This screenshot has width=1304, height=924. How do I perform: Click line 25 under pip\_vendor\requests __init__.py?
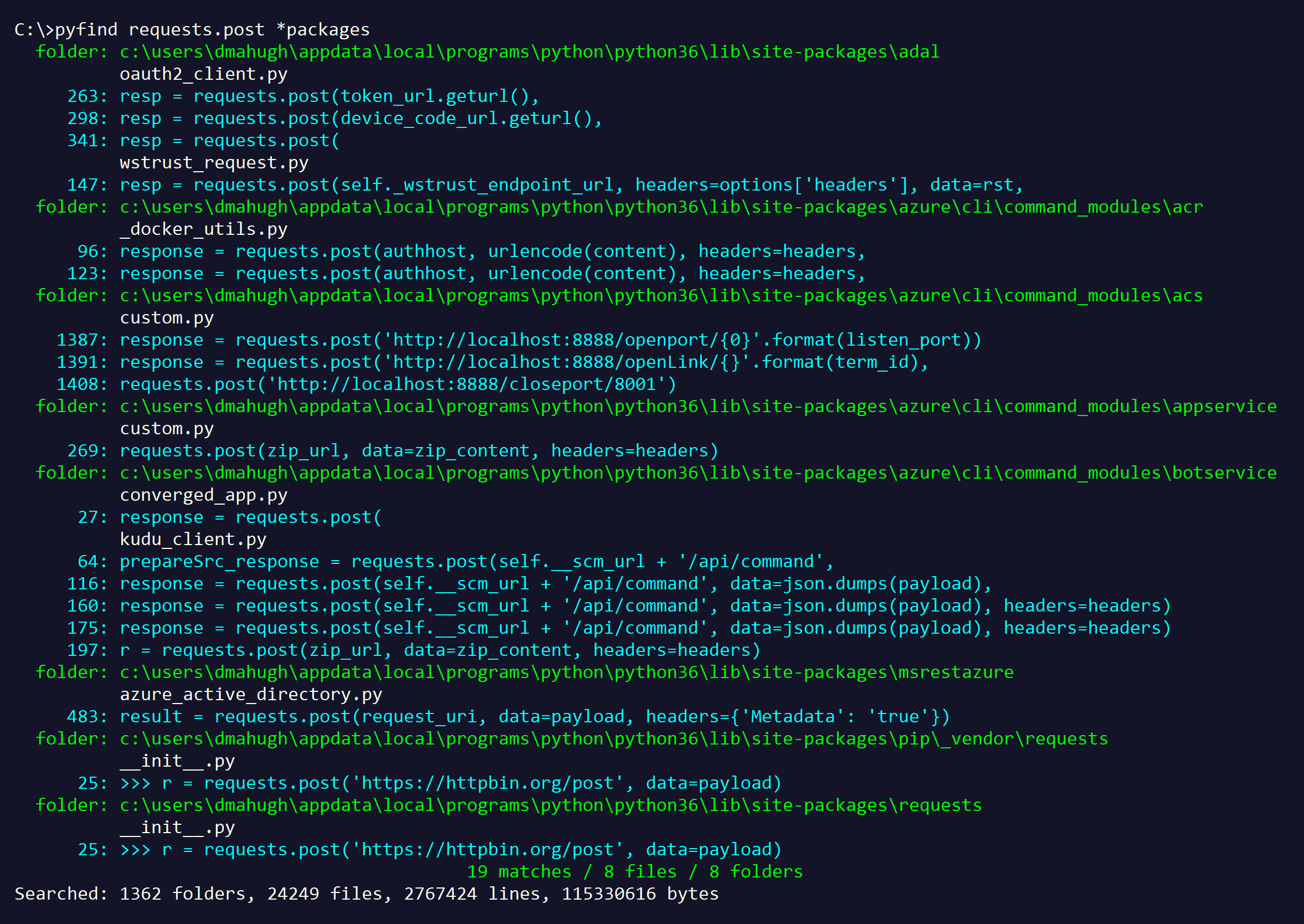click(x=429, y=784)
